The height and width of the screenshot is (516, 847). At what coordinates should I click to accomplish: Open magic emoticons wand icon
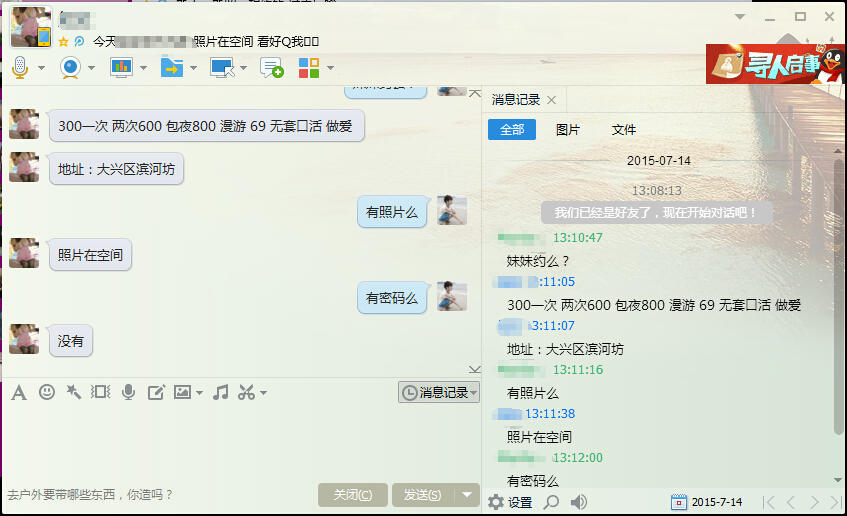[x=73, y=392]
